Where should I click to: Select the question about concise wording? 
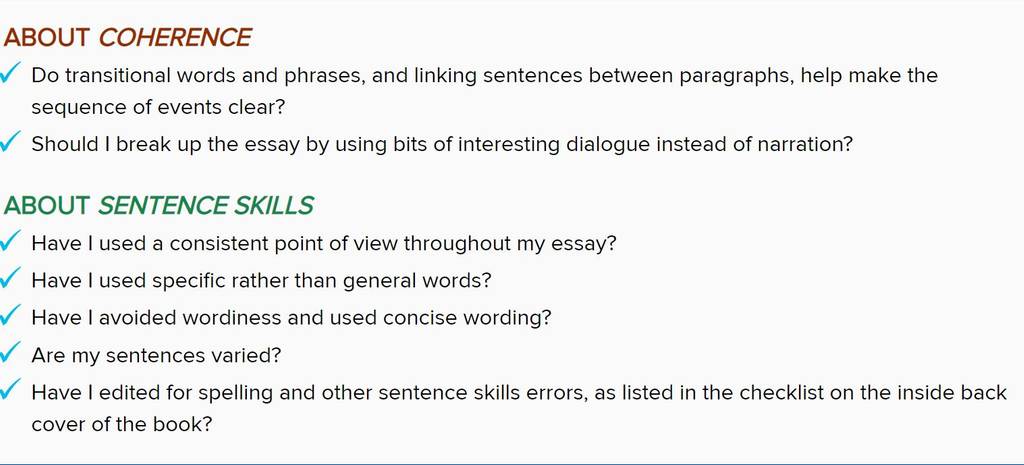291,318
